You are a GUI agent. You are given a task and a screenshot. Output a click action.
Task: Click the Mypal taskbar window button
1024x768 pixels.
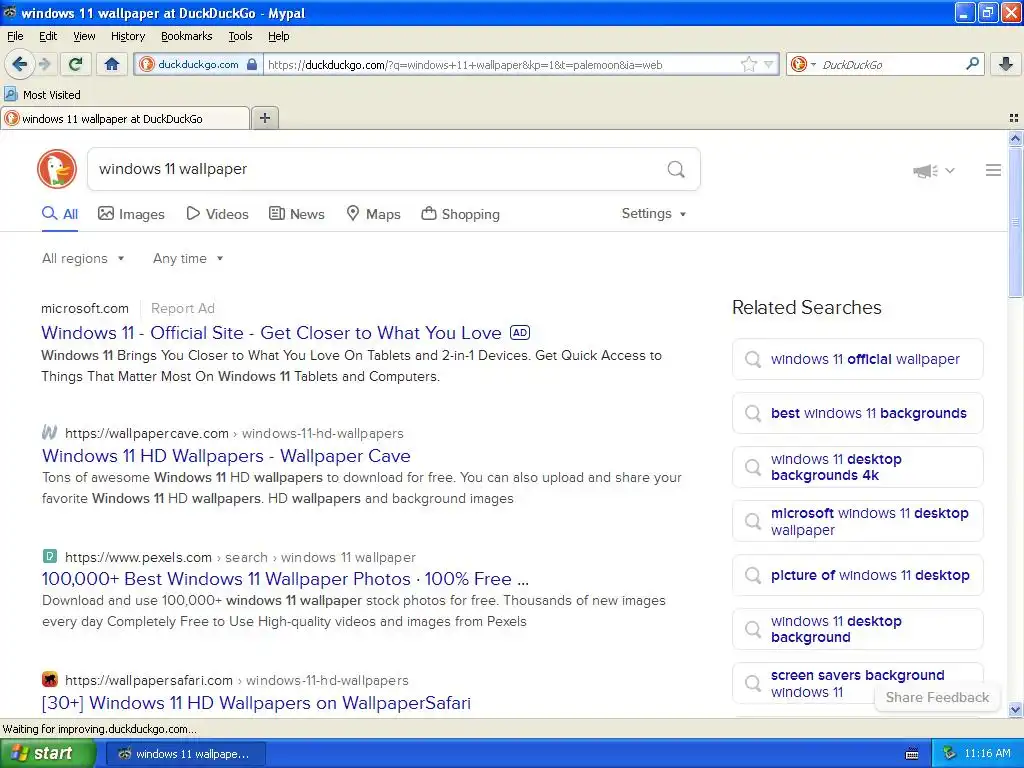click(x=186, y=754)
